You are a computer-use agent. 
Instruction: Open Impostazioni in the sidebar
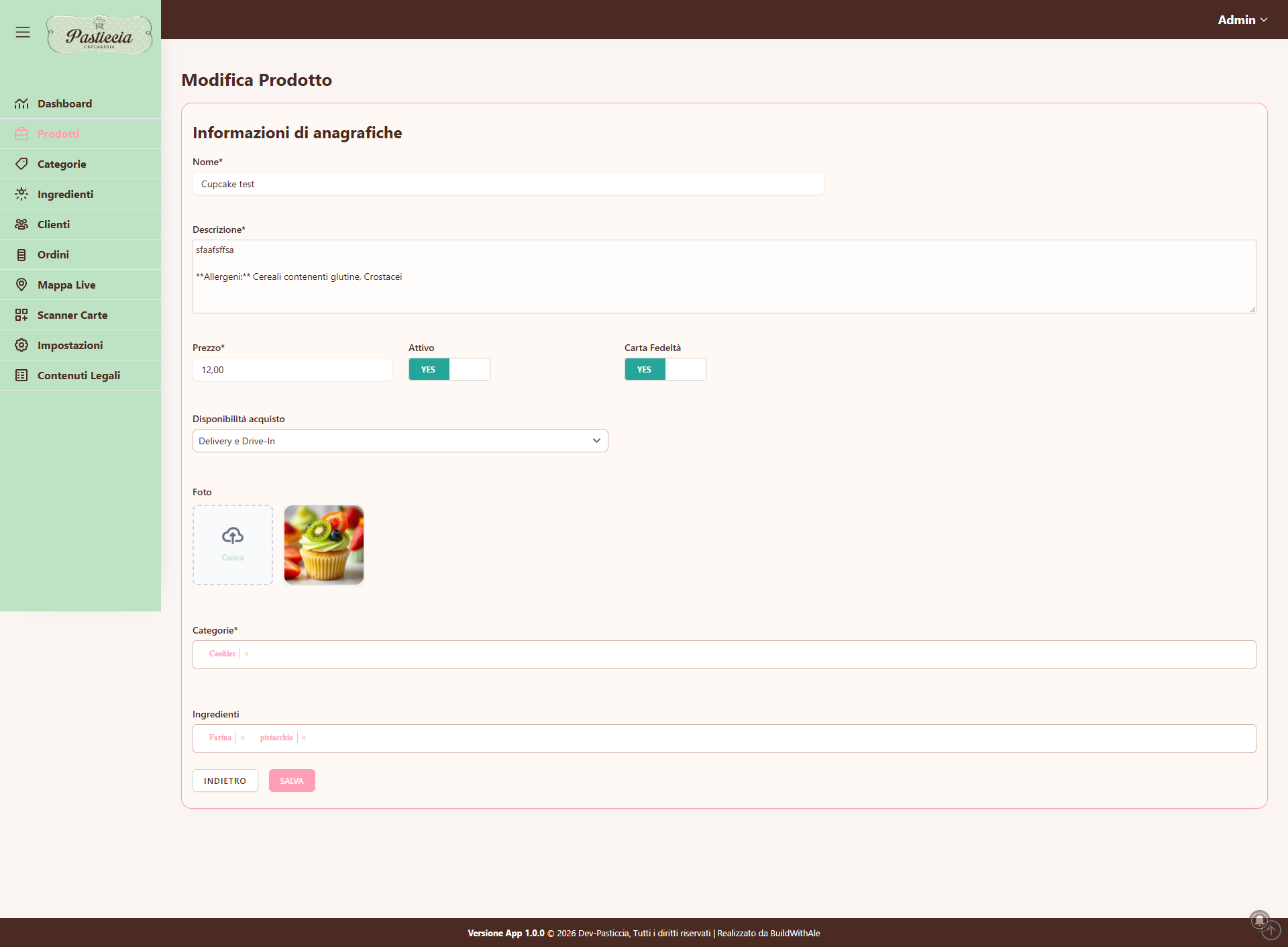[80, 345]
